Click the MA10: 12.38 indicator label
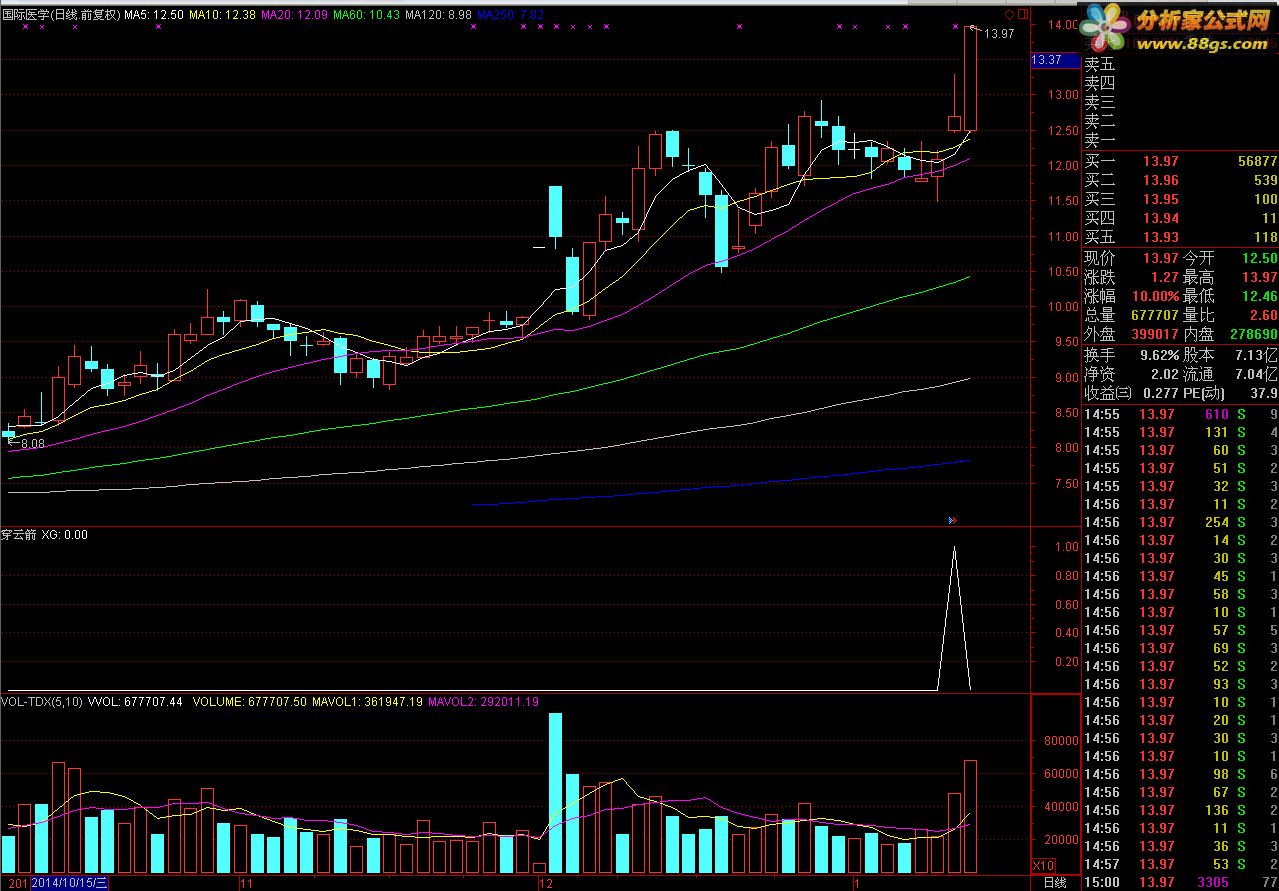 222,16
